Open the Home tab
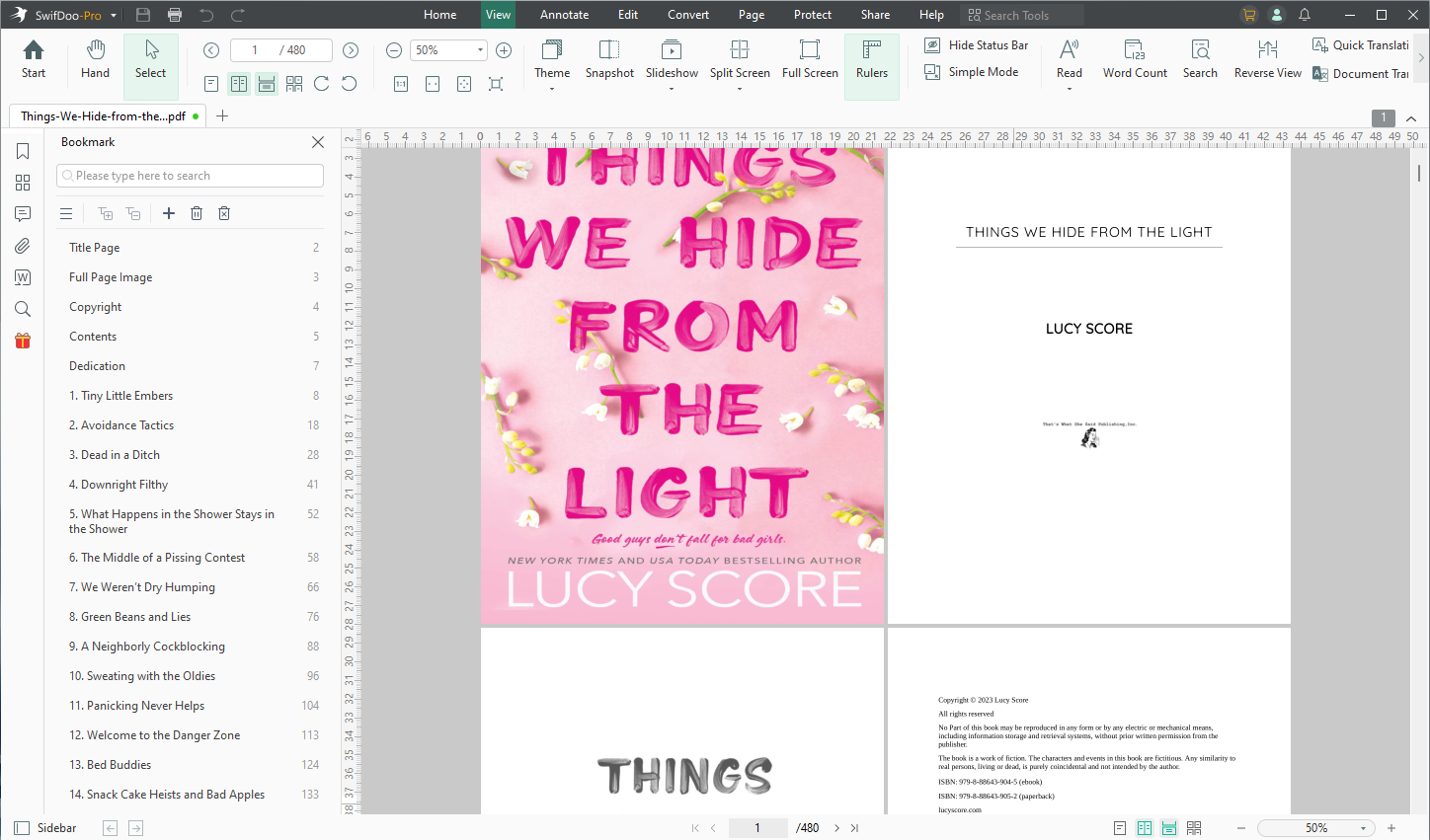 (439, 15)
